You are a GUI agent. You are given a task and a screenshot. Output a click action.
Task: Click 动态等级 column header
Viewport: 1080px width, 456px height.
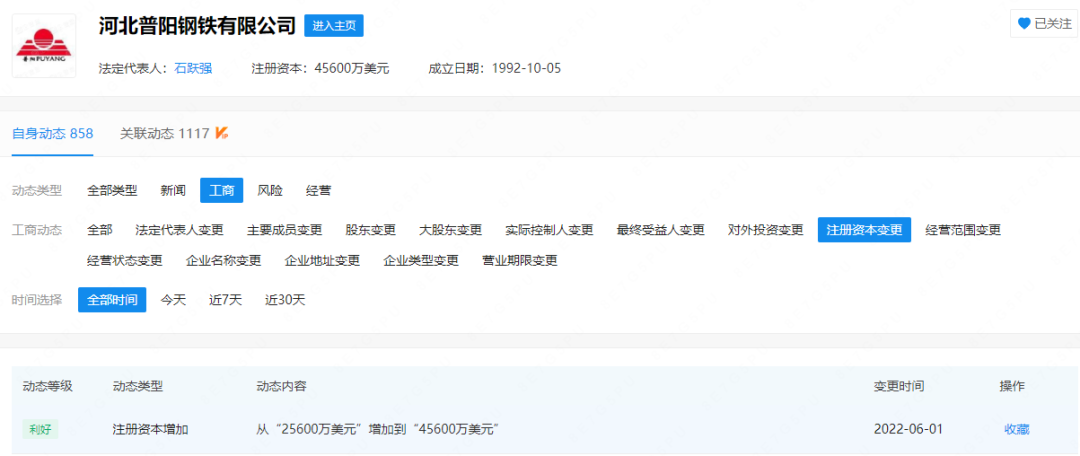point(48,386)
